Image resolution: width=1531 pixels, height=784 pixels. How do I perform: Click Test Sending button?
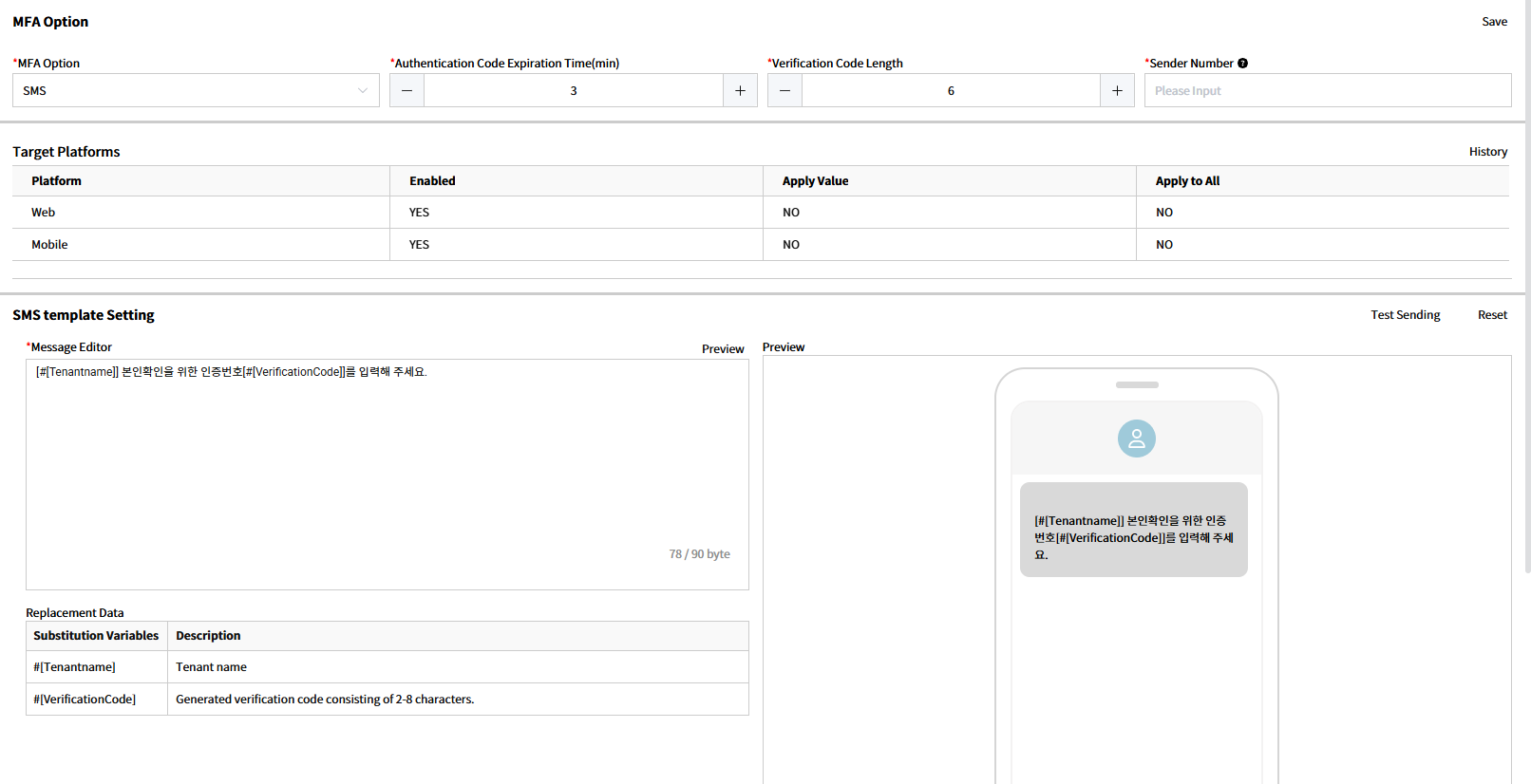coord(1405,315)
